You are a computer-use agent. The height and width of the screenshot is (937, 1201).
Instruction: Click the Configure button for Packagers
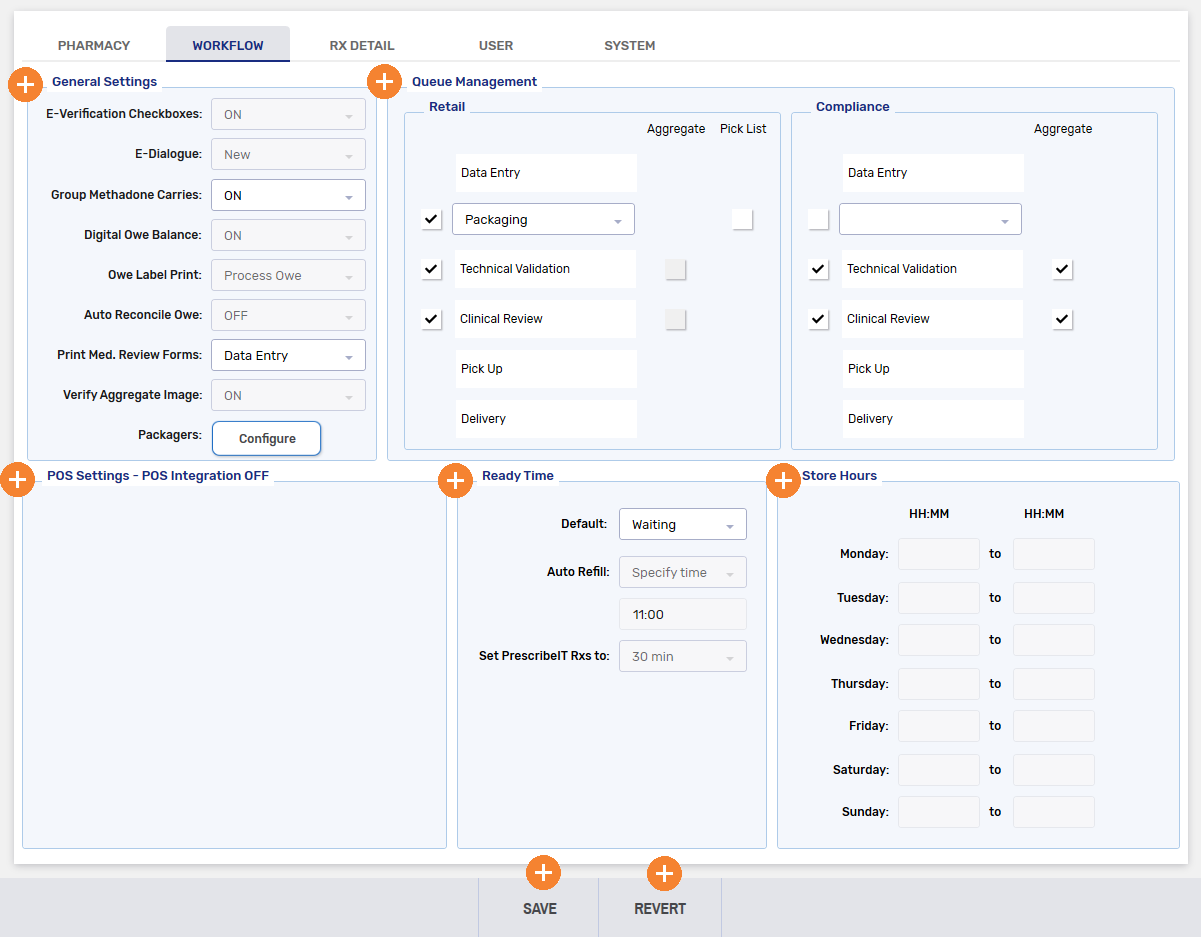tap(266, 438)
